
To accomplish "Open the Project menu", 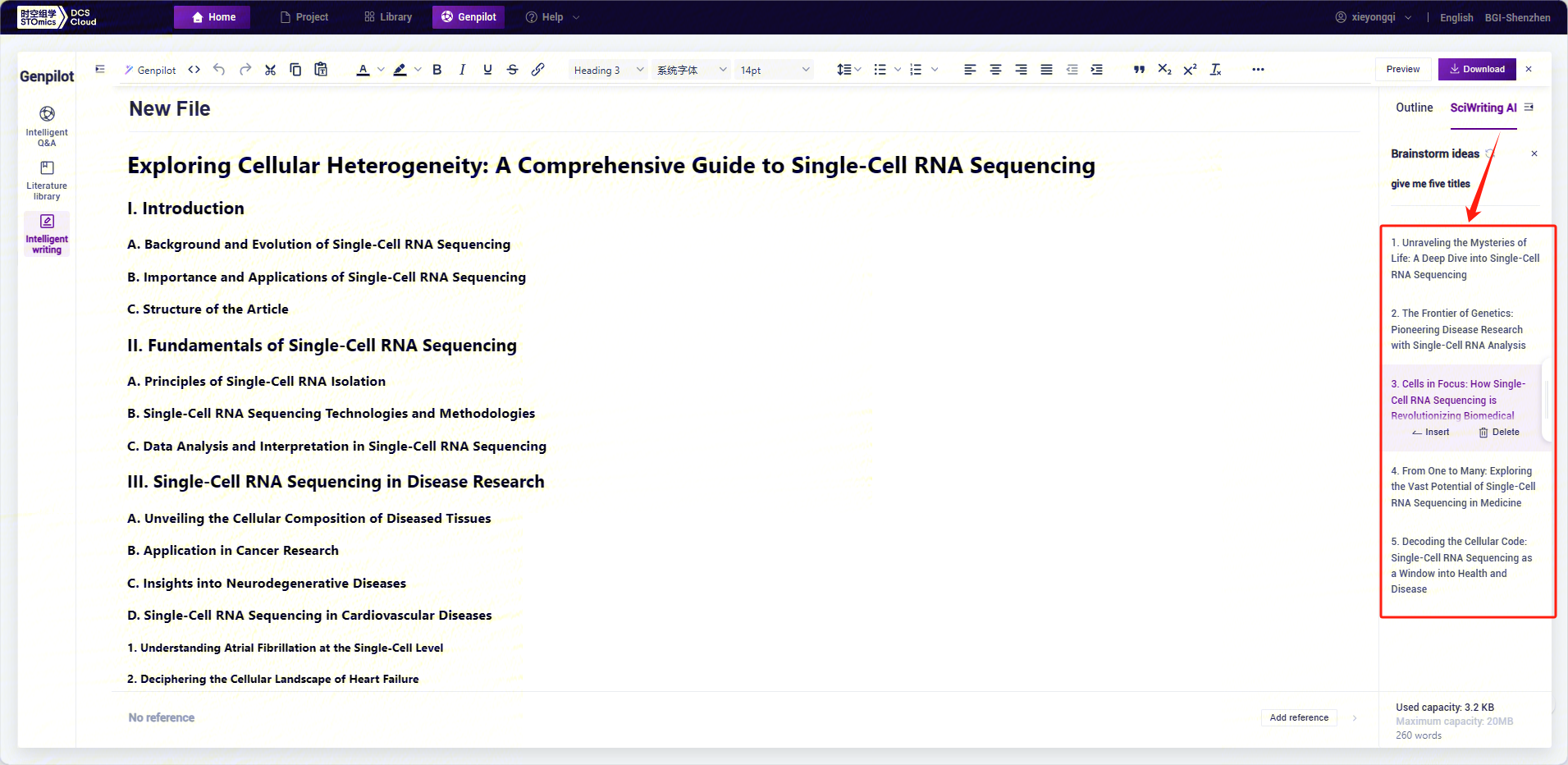I will click(304, 17).
